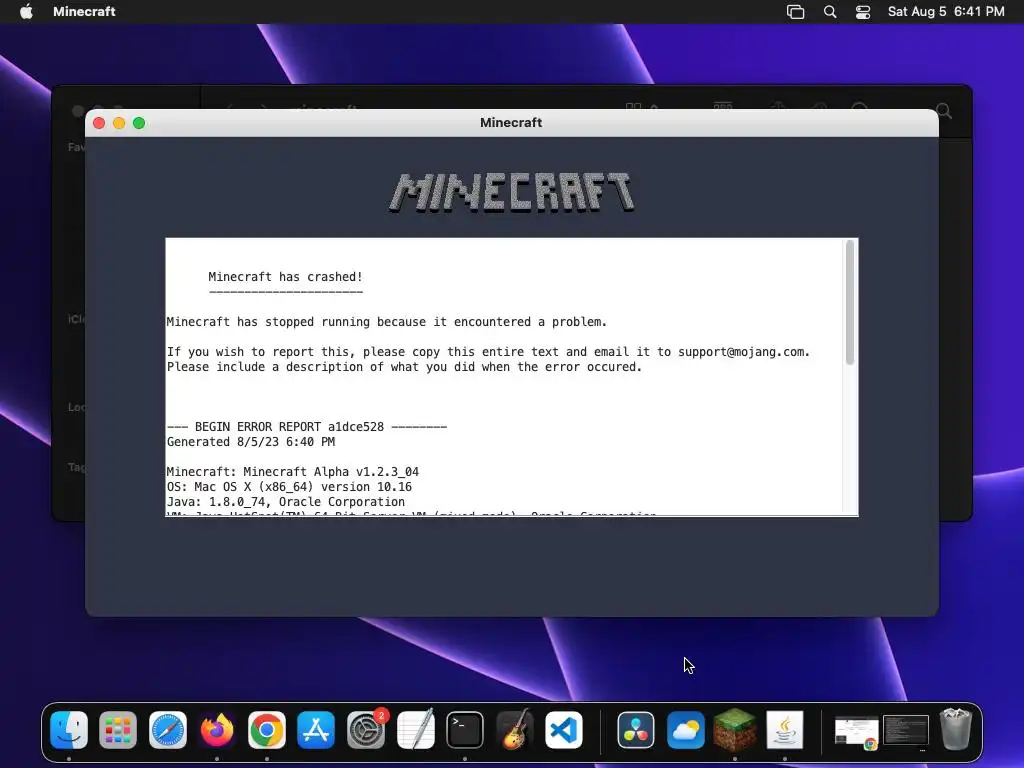Click the crash report scrollbar thumb

pyautogui.click(x=850, y=302)
